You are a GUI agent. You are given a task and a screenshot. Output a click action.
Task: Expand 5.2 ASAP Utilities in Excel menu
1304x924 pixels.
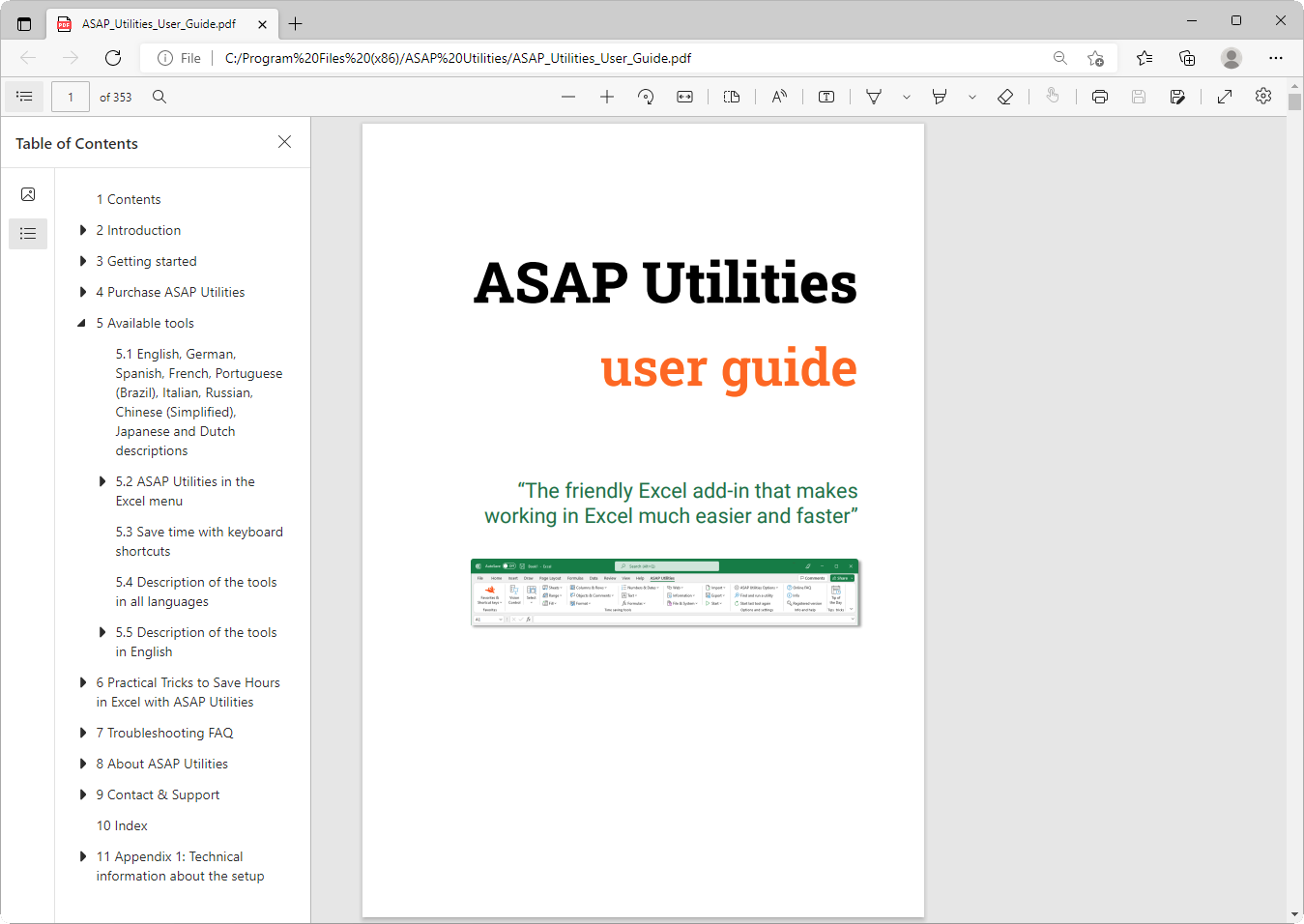coord(102,481)
